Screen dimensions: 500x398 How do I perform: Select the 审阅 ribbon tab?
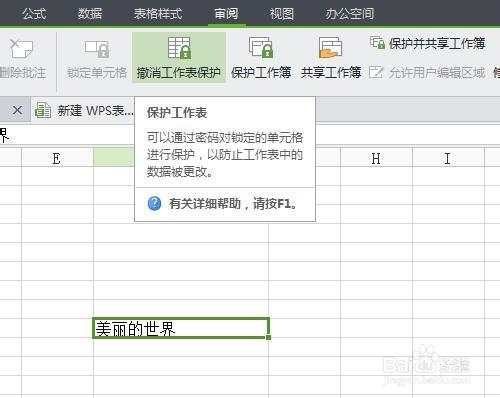coord(226,14)
